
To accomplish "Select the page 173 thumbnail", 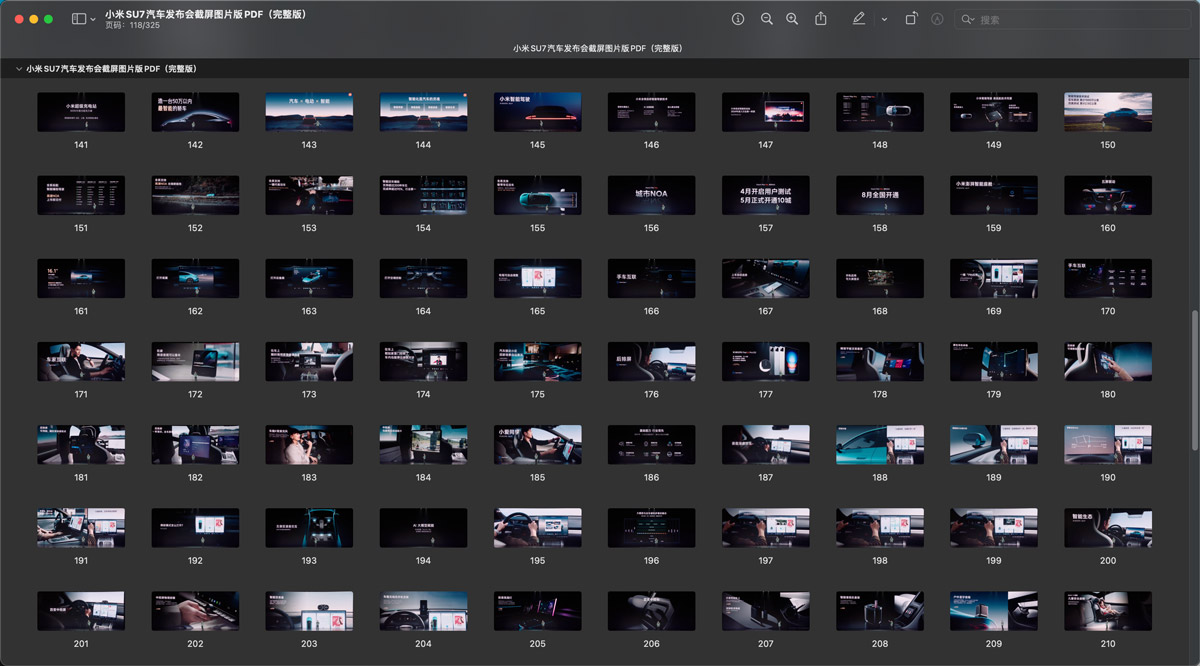I will pos(309,361).
